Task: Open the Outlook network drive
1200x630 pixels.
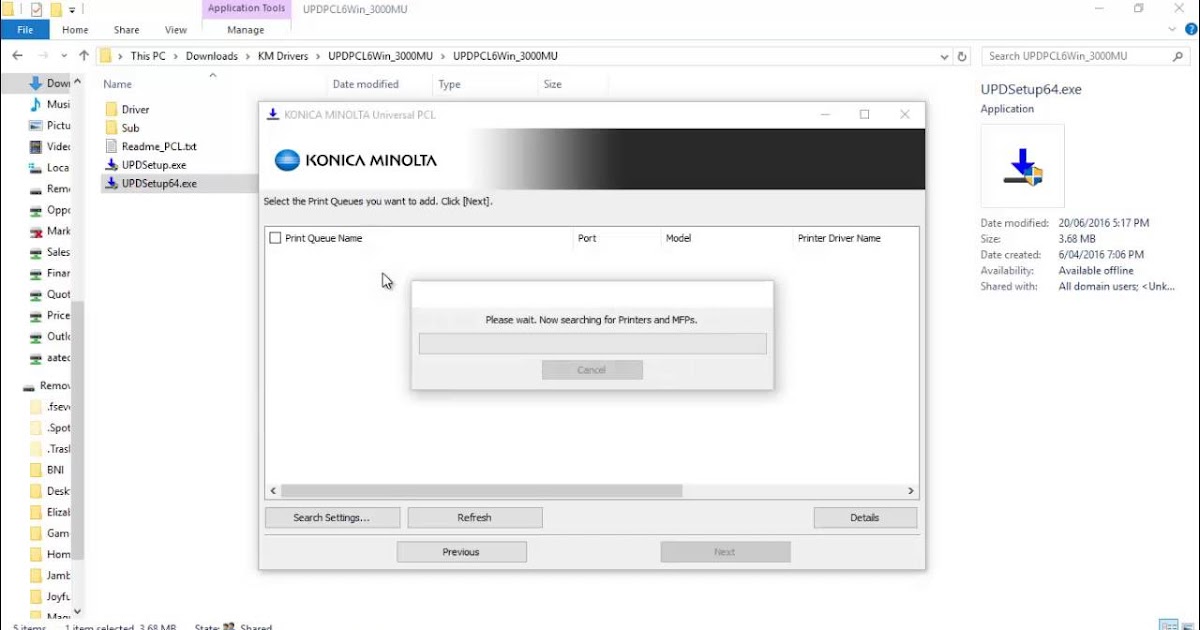Action: point(49,336)
